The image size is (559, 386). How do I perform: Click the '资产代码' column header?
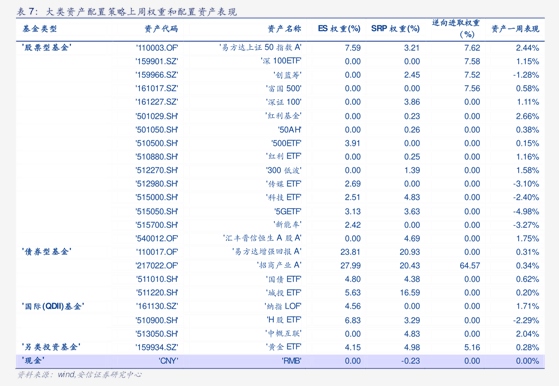click(x=161, y=29)
